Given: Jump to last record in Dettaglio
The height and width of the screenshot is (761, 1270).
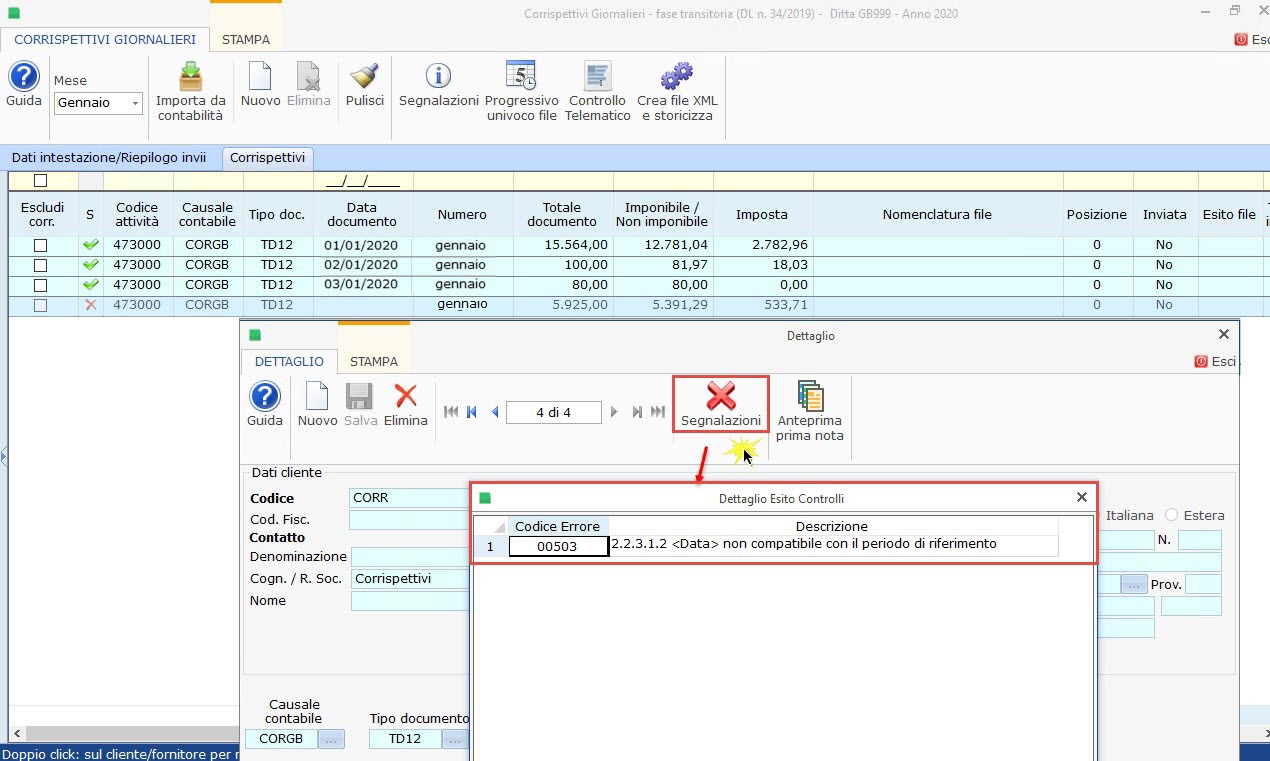Looking at the screenshot, I should 657,412.
